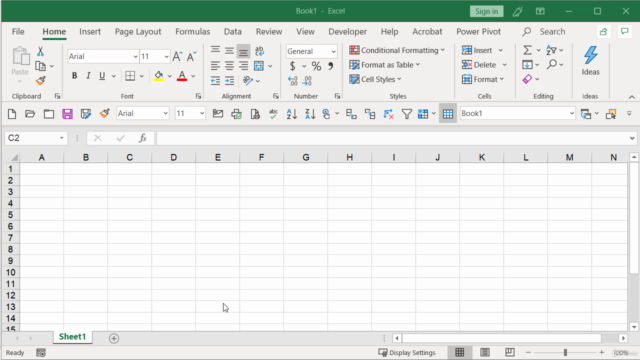Apply Comma Style format
The width and height of the screenshot is (640, 360).
tap(330, 66)
